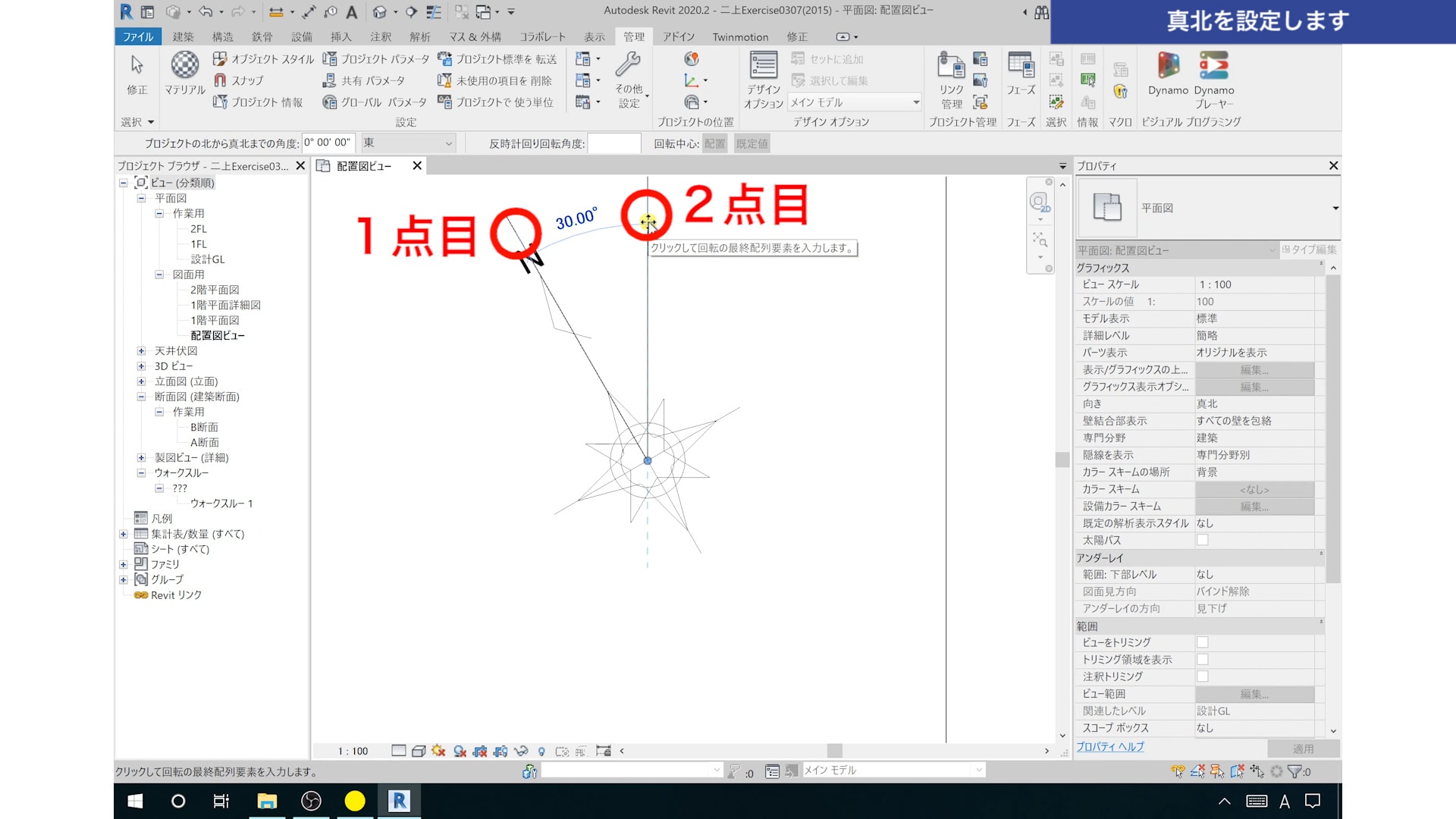Click the Manage Links icon
Viewport: 1456px width, 819px height.
(x=951, y=67)
